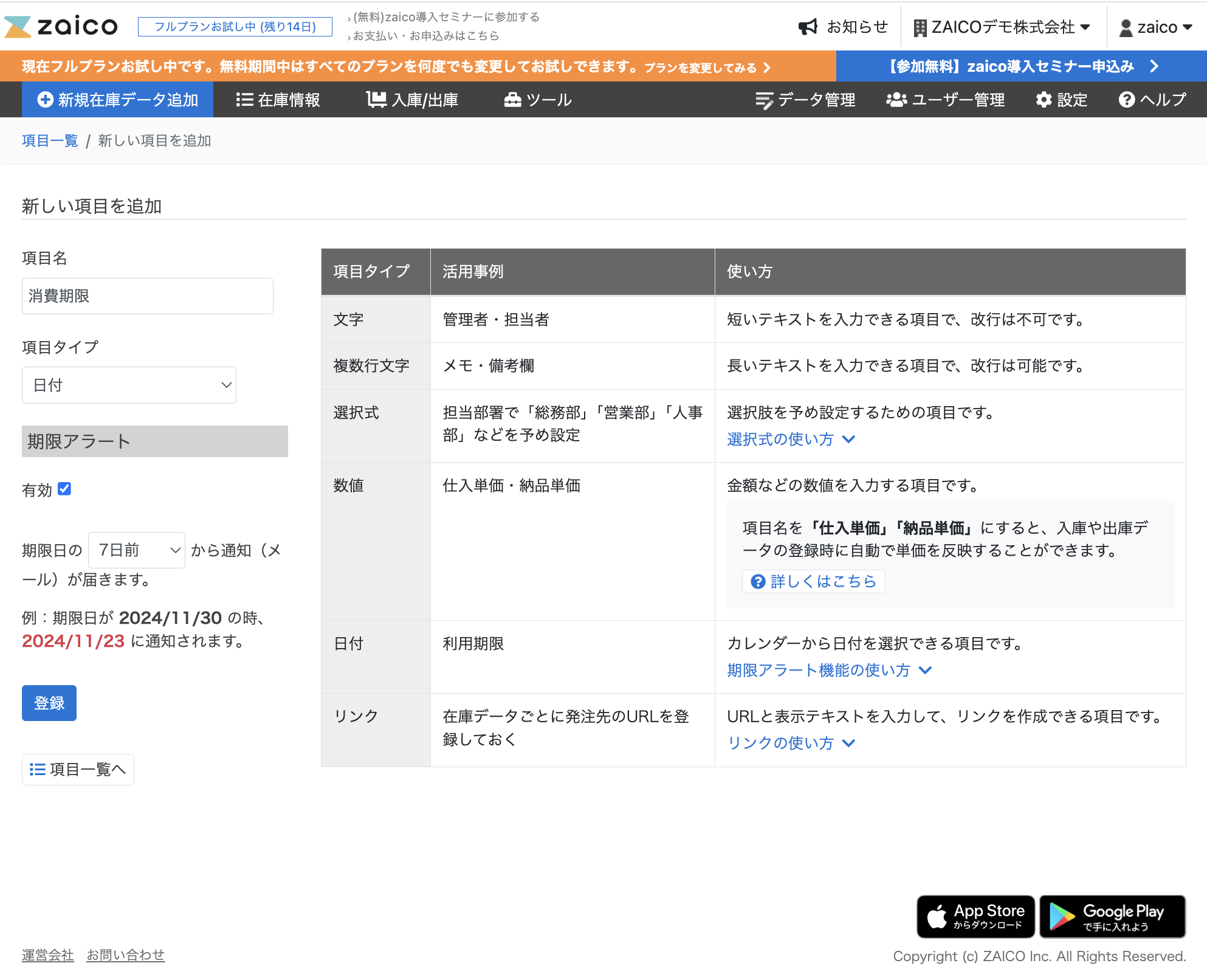Image resolution: width=1207 pixels, height=980 pixels.
Task: Click the 複数行文字 type row cell
Action: 376,366
